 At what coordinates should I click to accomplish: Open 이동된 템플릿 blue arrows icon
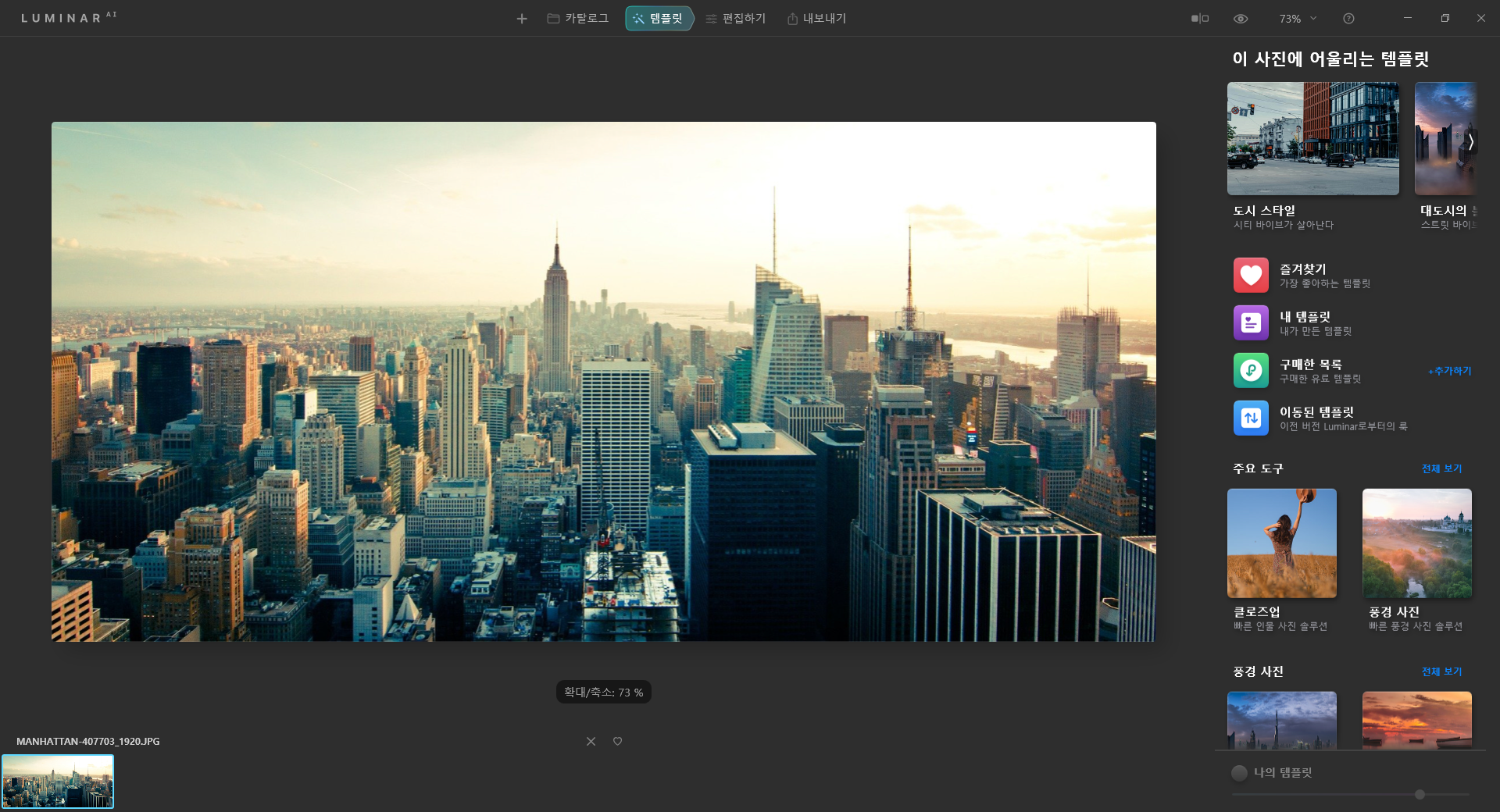pos(1251,418)
